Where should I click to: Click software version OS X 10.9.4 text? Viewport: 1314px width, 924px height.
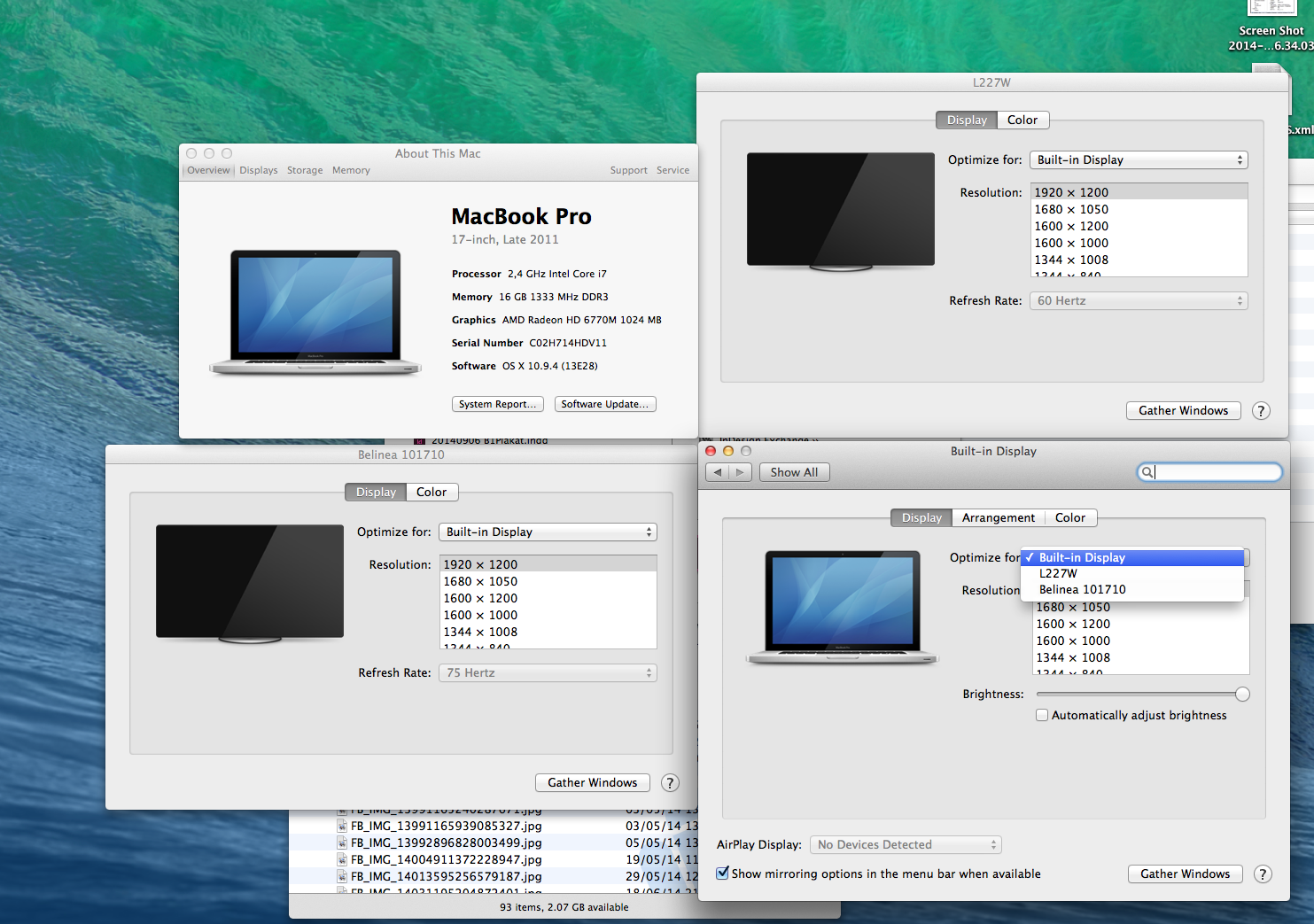pos(549,366)
